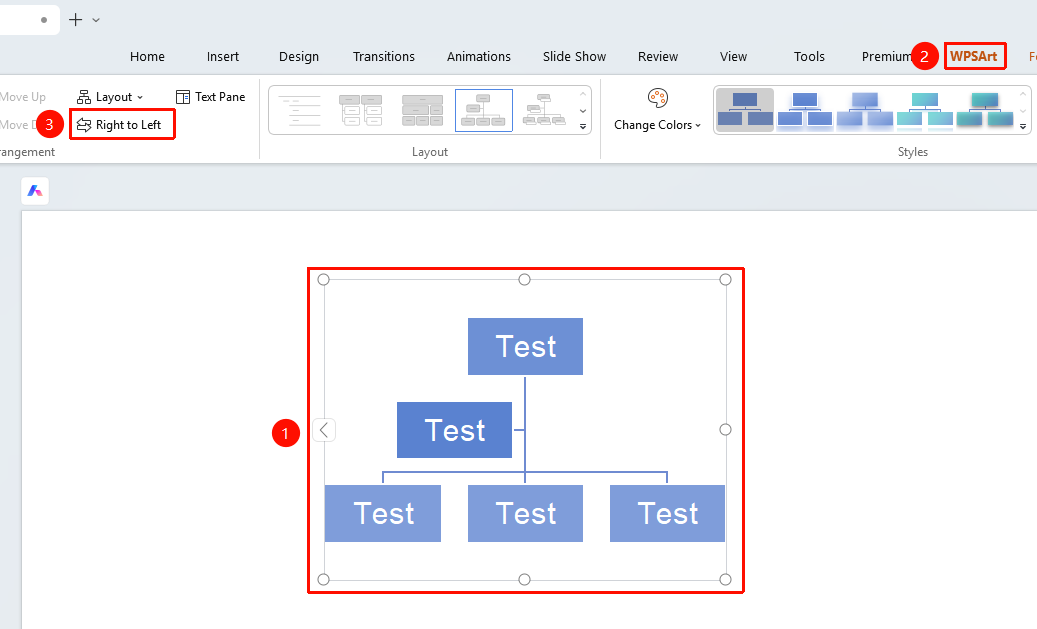
Task: Expand the dropdown arrow beside the plus icon
Action: (x=96, y=21)
